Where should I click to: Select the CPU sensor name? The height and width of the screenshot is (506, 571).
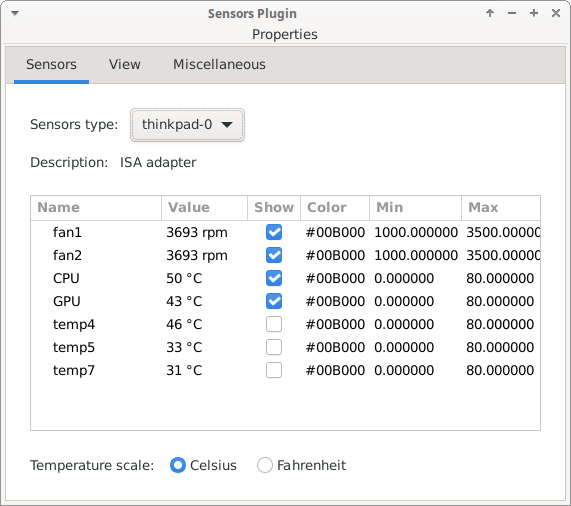click(x=66, y=278)
